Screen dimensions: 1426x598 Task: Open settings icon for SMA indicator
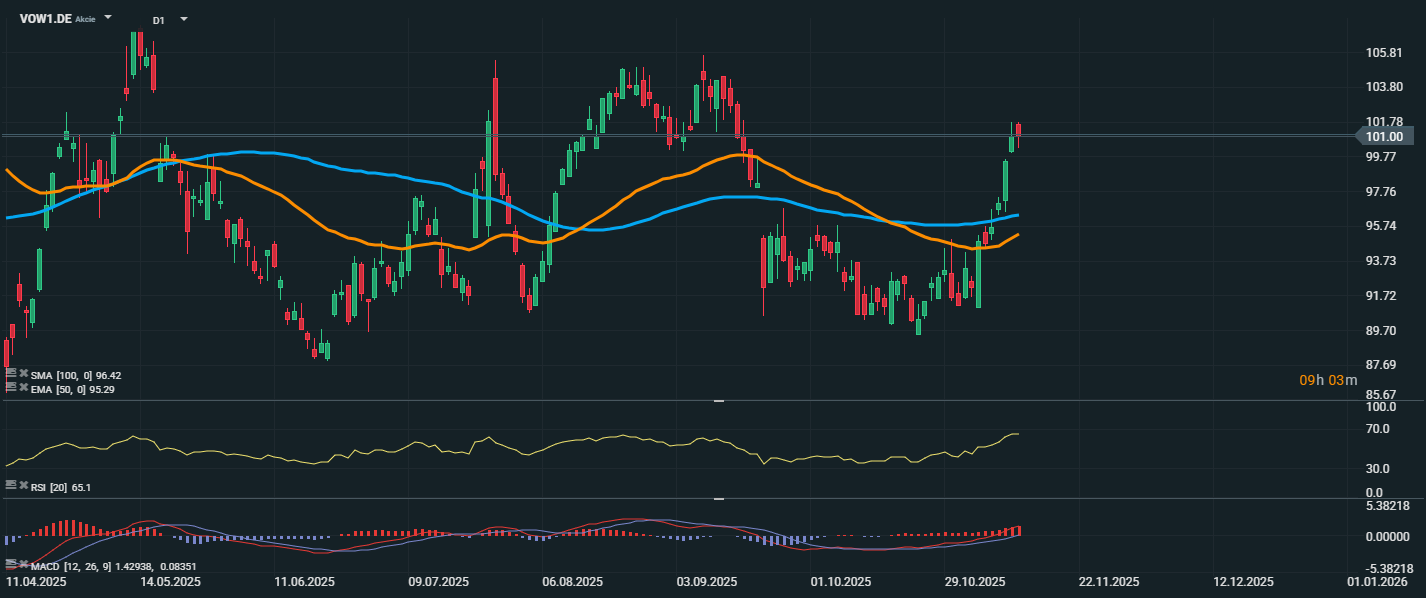(10, 375)
